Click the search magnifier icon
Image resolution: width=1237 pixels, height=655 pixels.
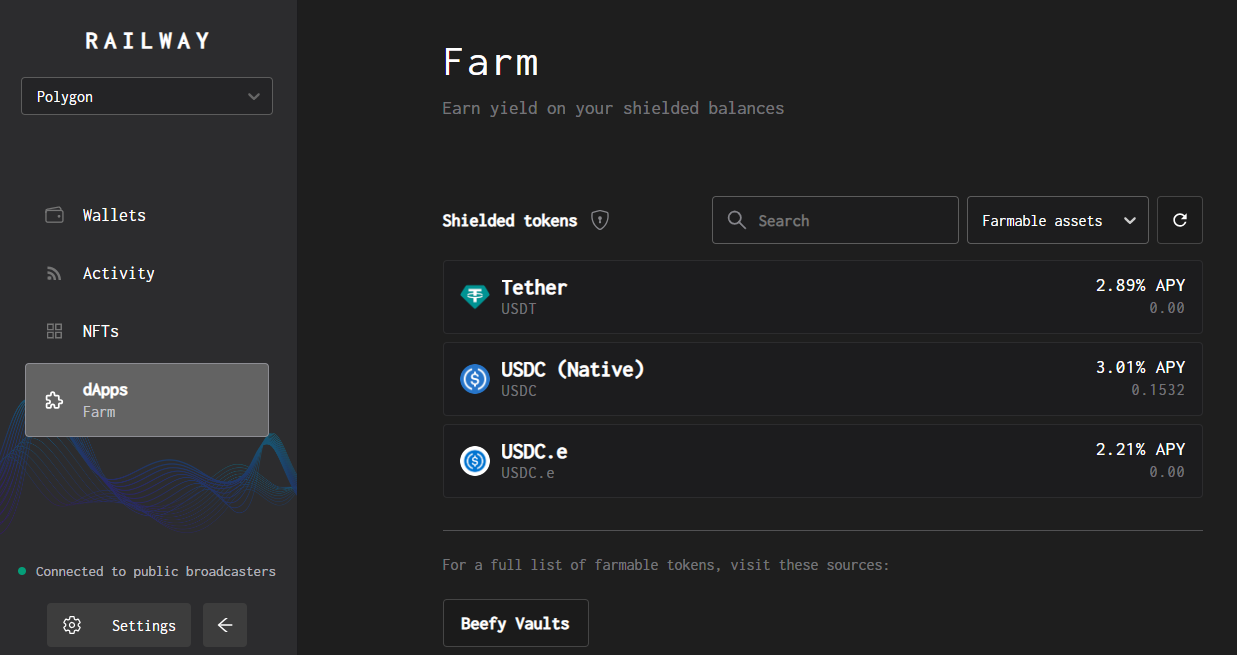[737, 220]
